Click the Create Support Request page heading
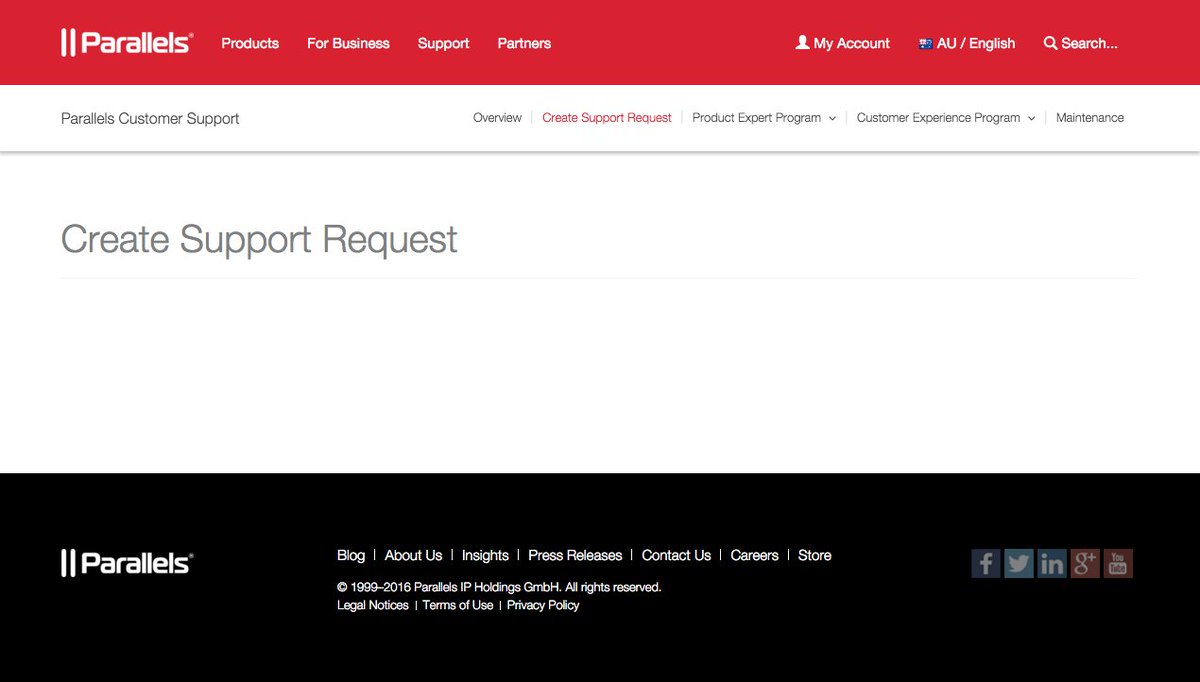The height and width of the screenshot is (682, 1200). (x=259, y=240)
